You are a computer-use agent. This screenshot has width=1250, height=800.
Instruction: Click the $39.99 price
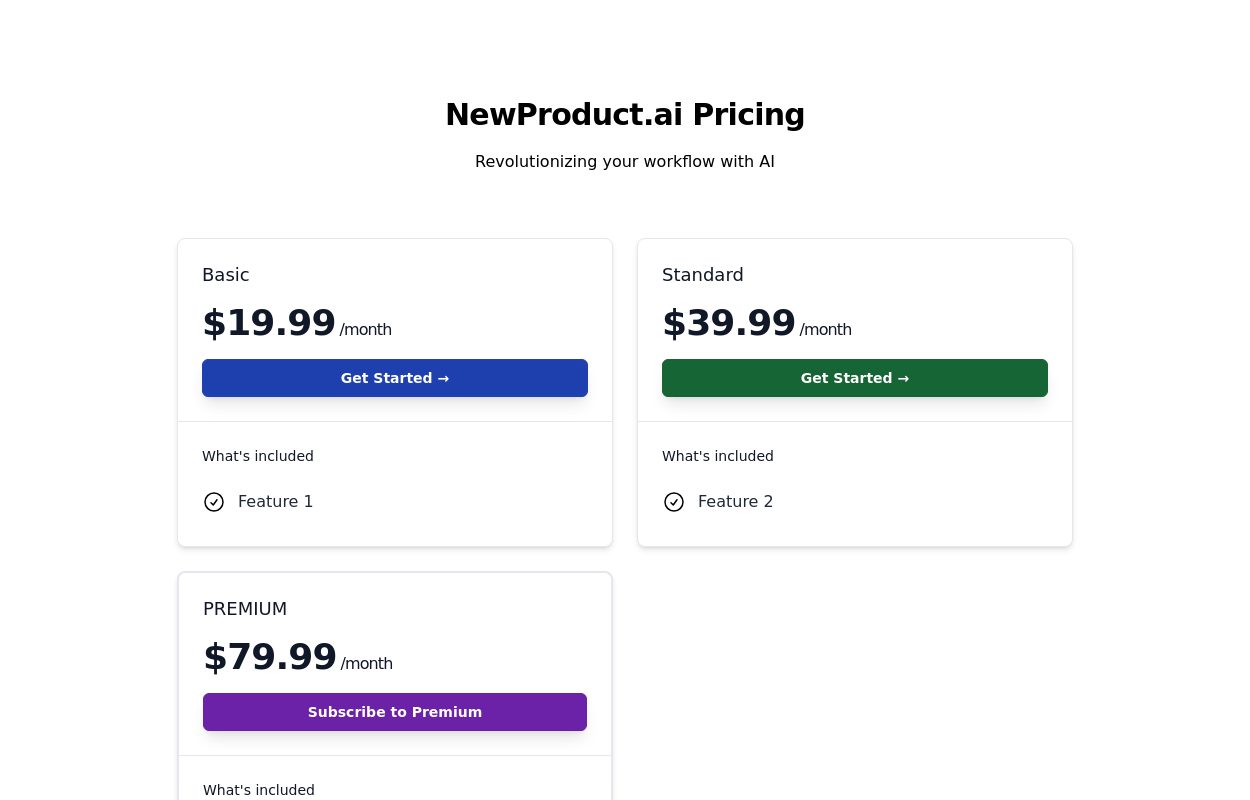tap(729, 324)
